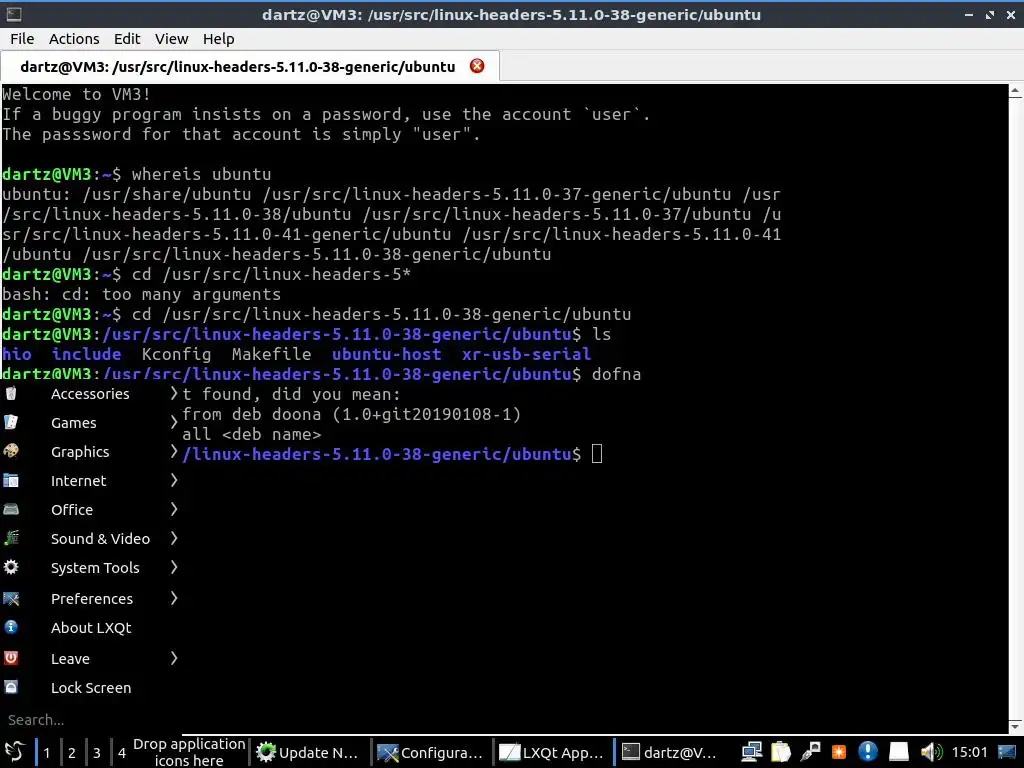Click the Lock Screen icon
The height and width of the screenshot is (768, 1024).
click(11, 687)
